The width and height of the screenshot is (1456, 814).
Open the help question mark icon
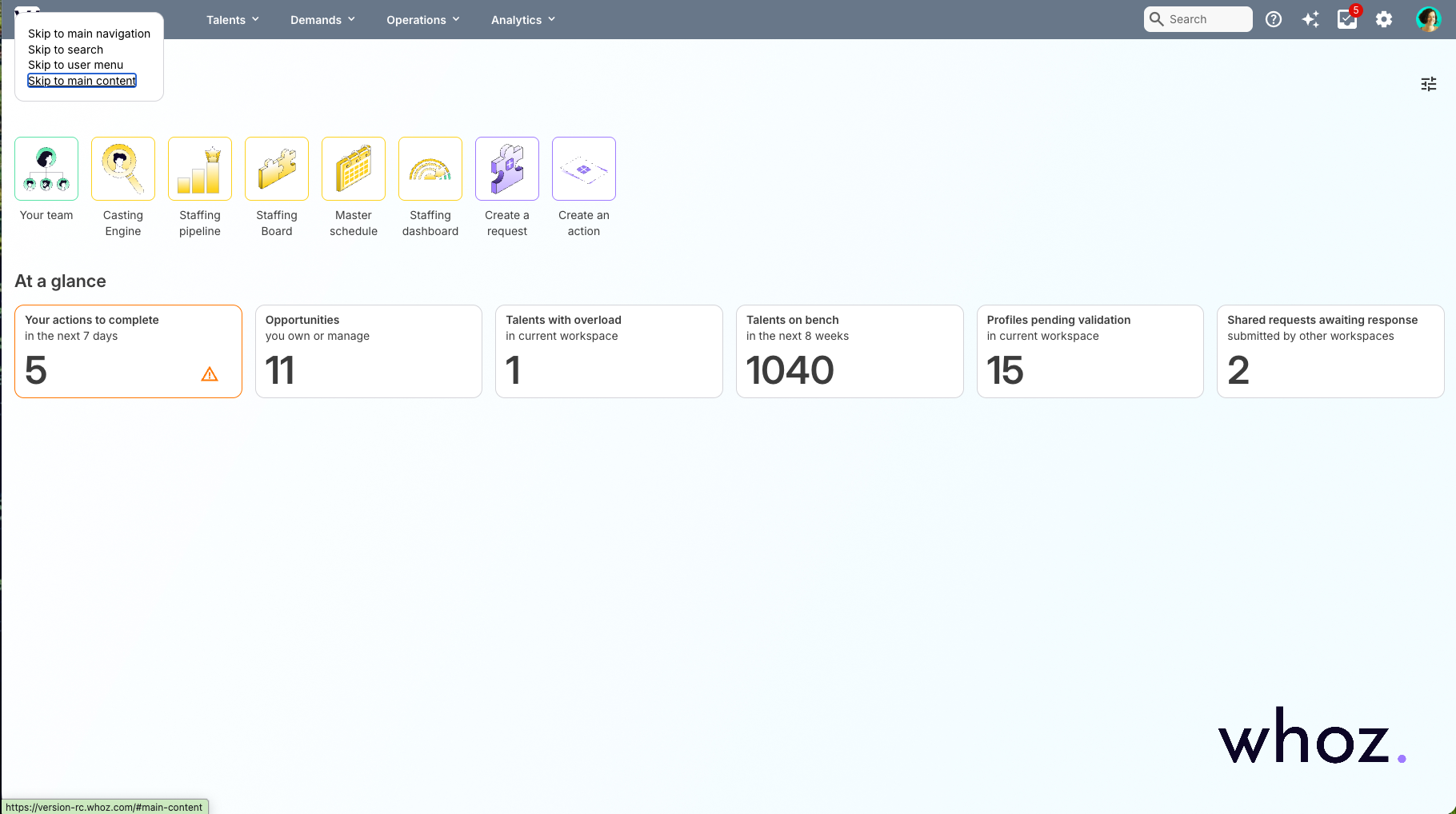pos(1274,19)
